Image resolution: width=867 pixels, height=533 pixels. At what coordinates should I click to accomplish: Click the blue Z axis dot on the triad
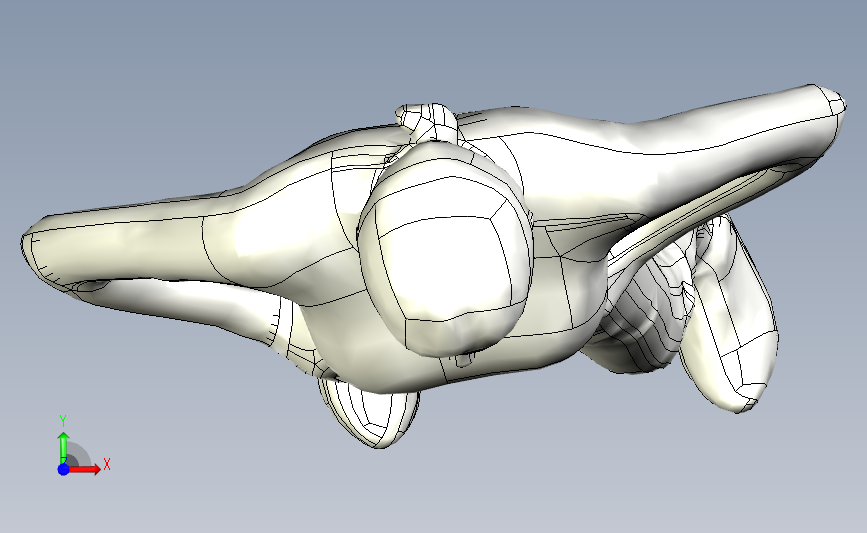tap(64, 469)
